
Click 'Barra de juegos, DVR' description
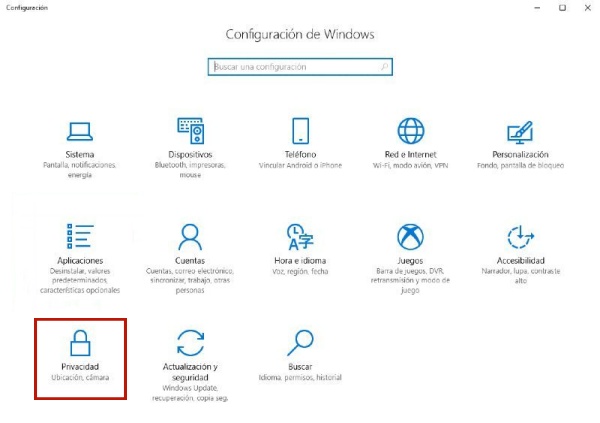click(410, 281)
